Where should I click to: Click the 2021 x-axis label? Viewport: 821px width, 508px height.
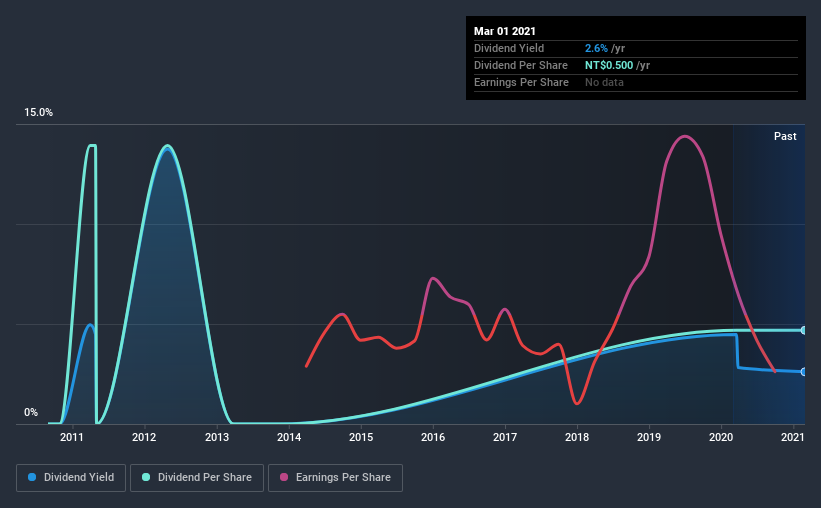(793, 437)
